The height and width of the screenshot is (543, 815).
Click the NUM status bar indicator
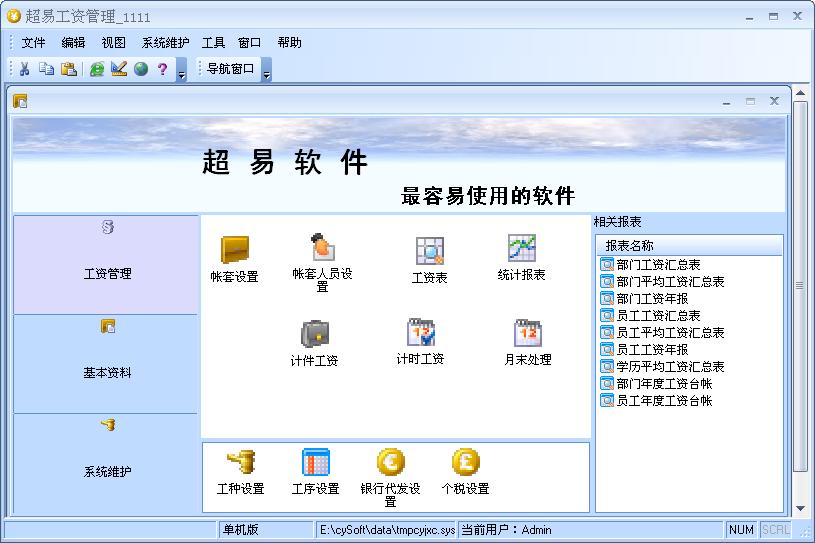point(741,529)
